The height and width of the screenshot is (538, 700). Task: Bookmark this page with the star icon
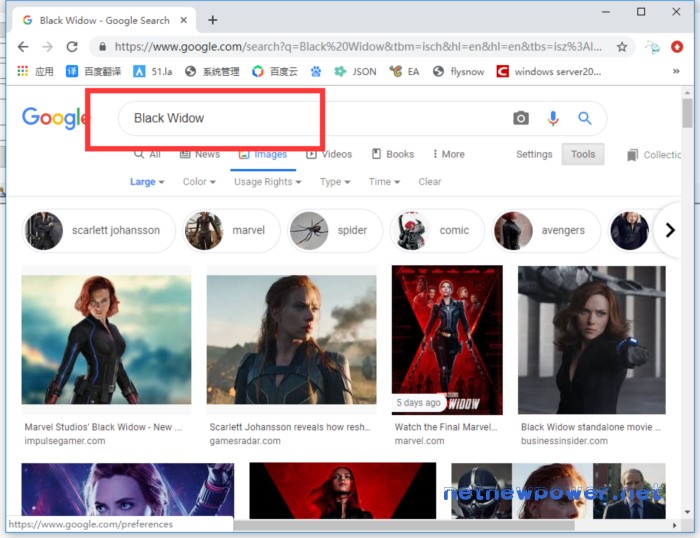click(622, 46)
